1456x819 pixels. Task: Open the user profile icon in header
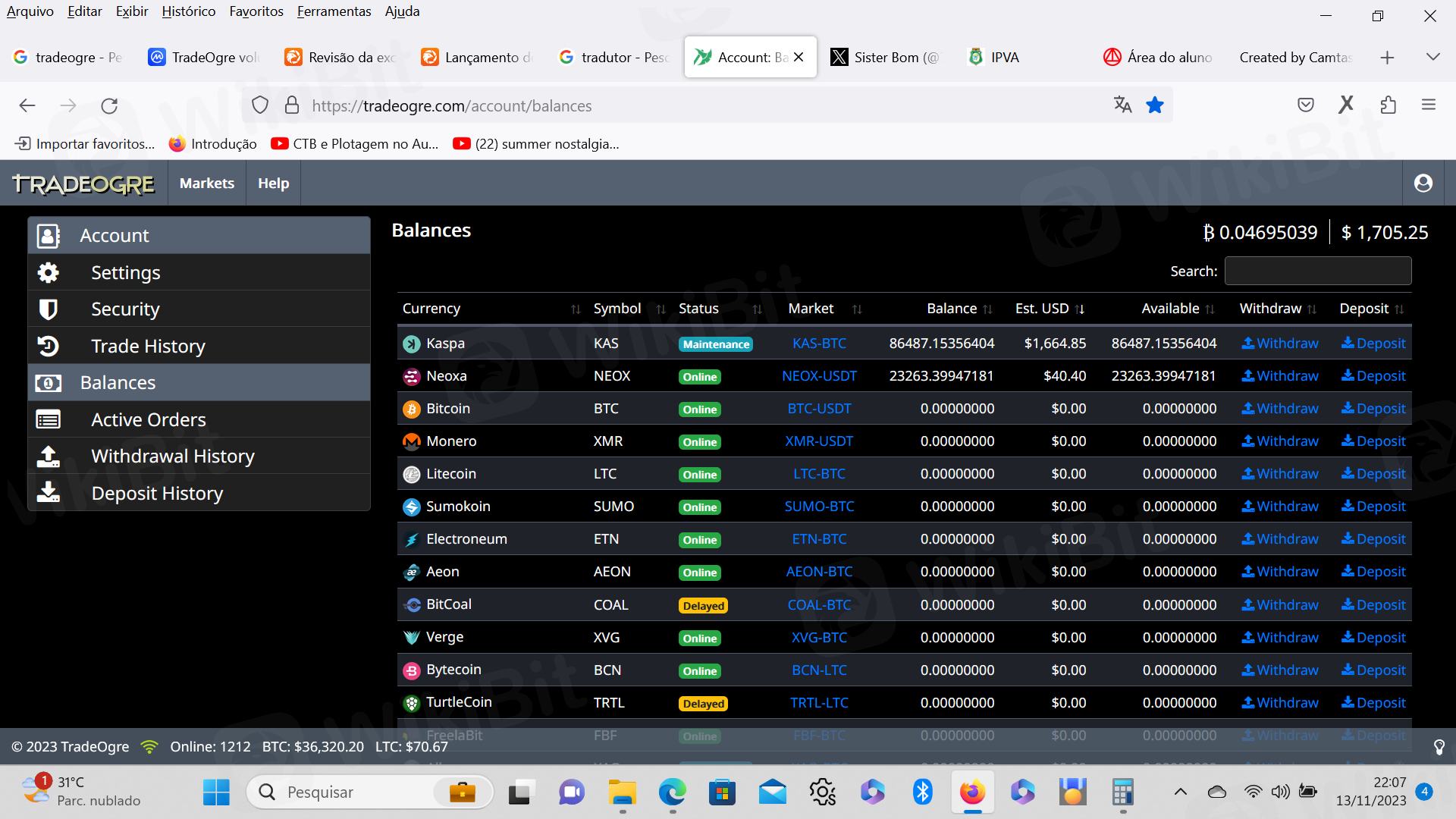1423,183
